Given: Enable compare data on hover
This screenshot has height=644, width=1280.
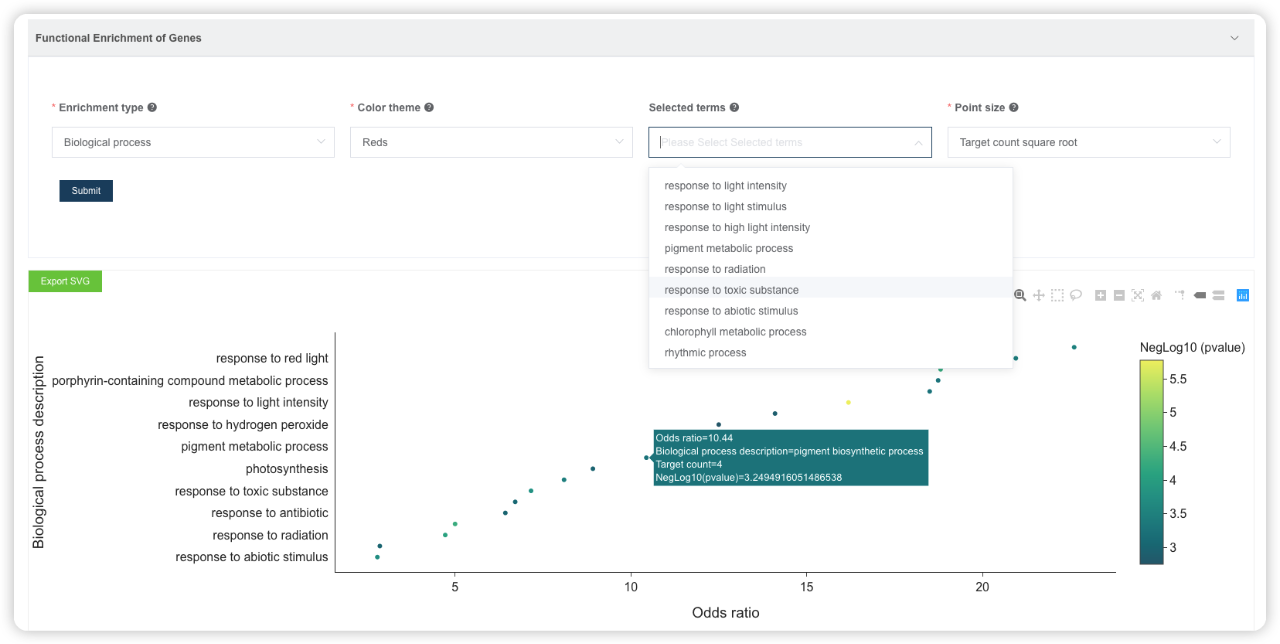Looking at the screenshot, I should click(1218, 295).
